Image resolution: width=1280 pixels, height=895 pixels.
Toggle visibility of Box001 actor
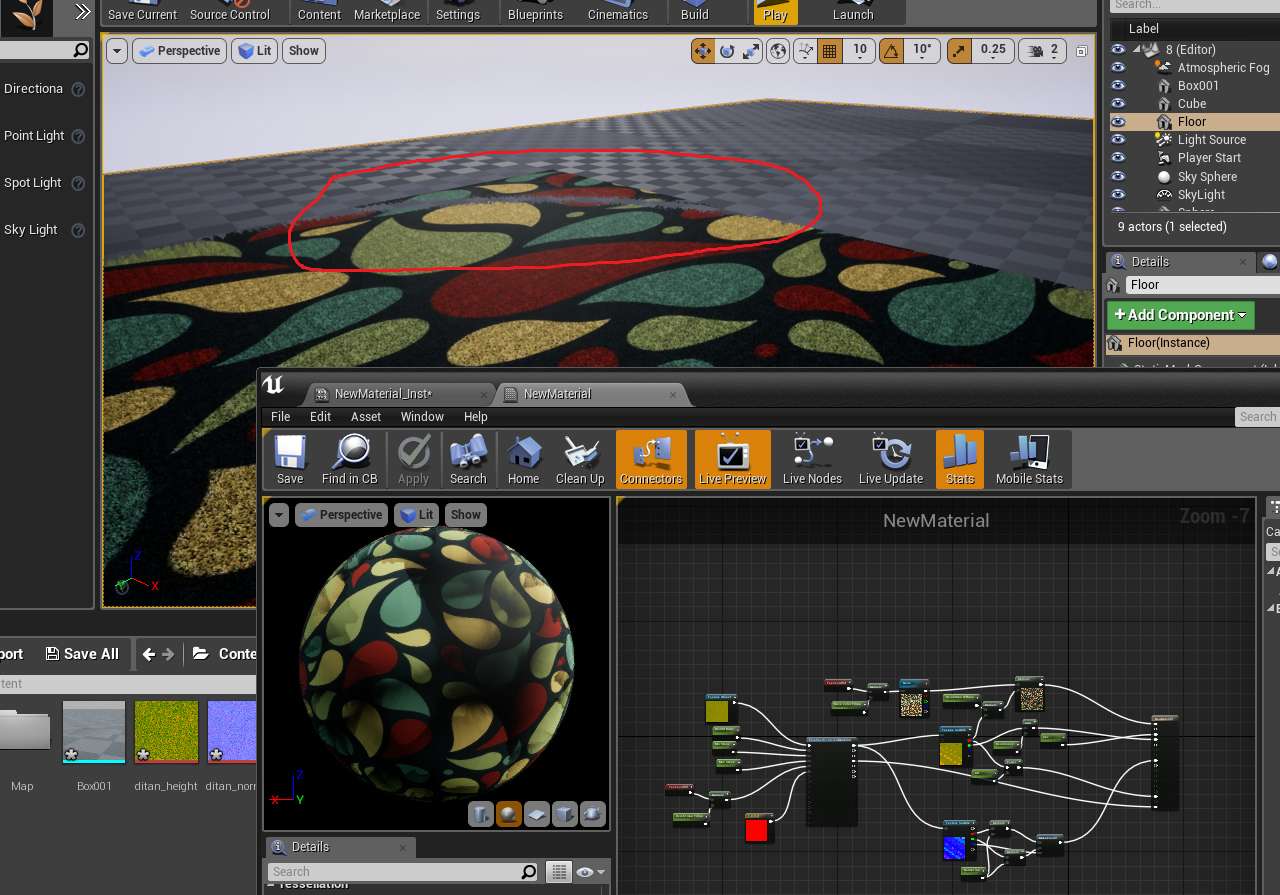(x=1118, y=86)
